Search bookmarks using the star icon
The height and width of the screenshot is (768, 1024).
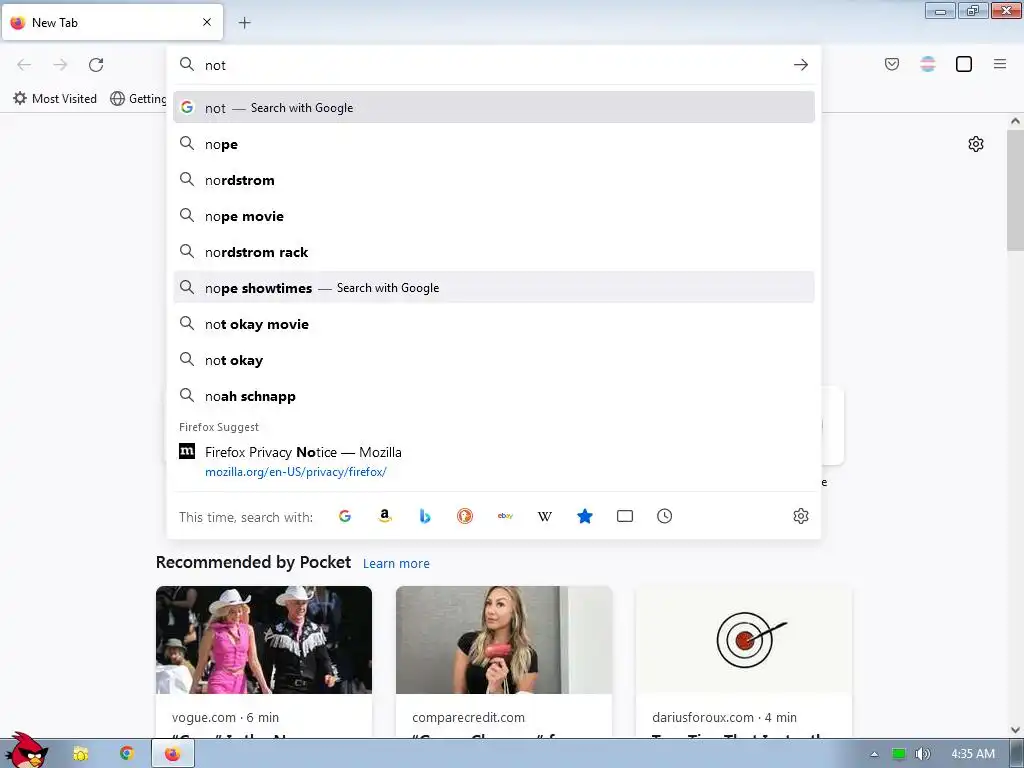585,517
